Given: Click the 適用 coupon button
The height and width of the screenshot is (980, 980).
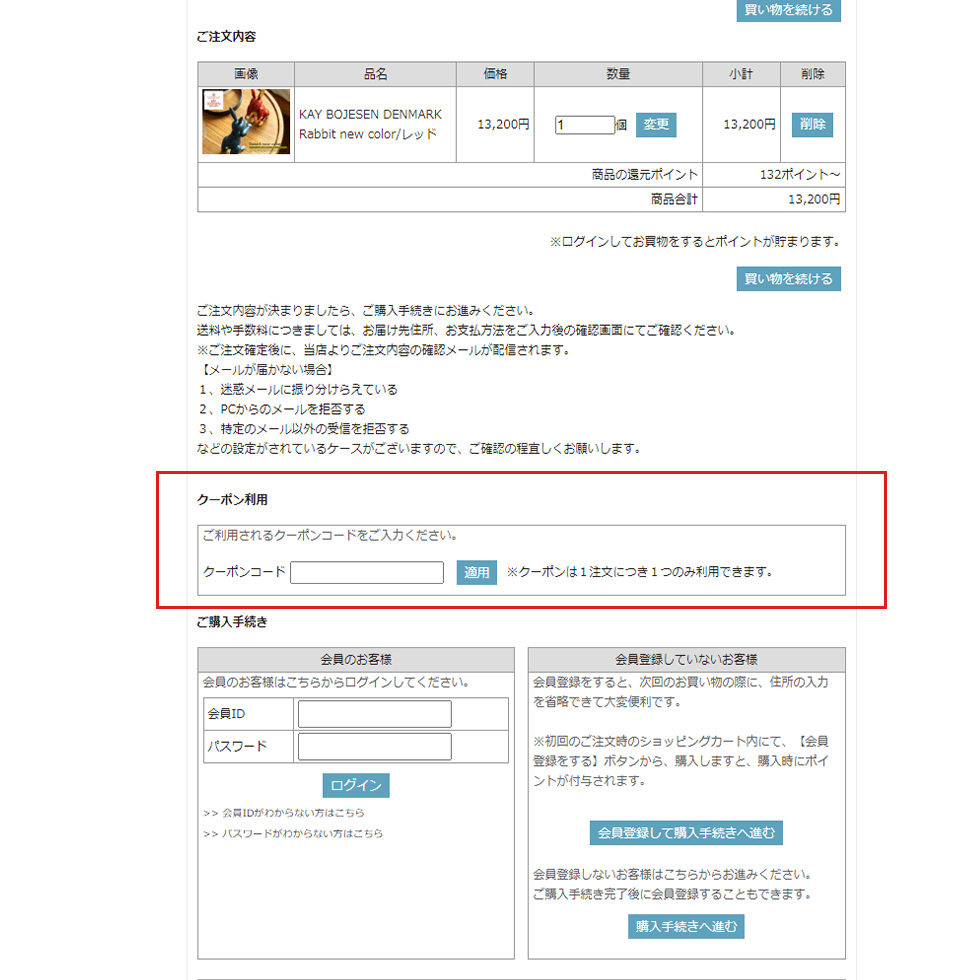Looking at the screenshot, I should pos(476,572).
